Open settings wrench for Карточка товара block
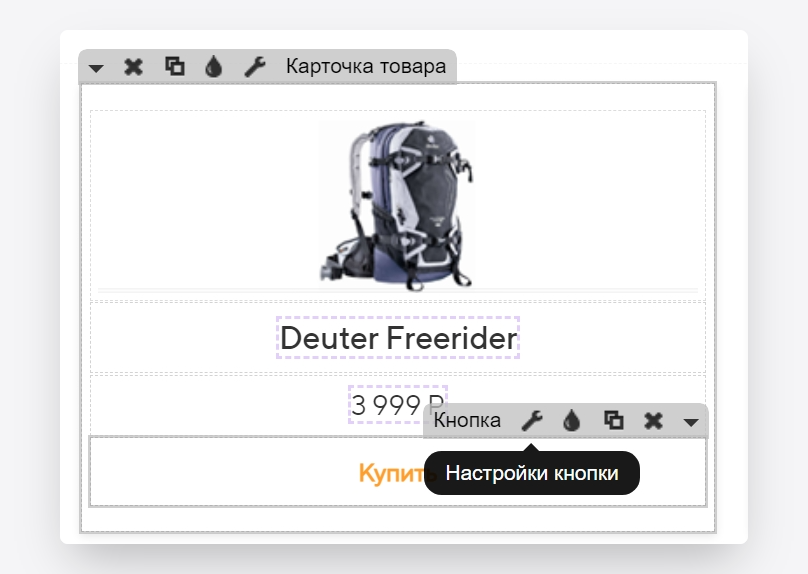The height and width of the screenshot is (574, 808). [x=255, y=66]
